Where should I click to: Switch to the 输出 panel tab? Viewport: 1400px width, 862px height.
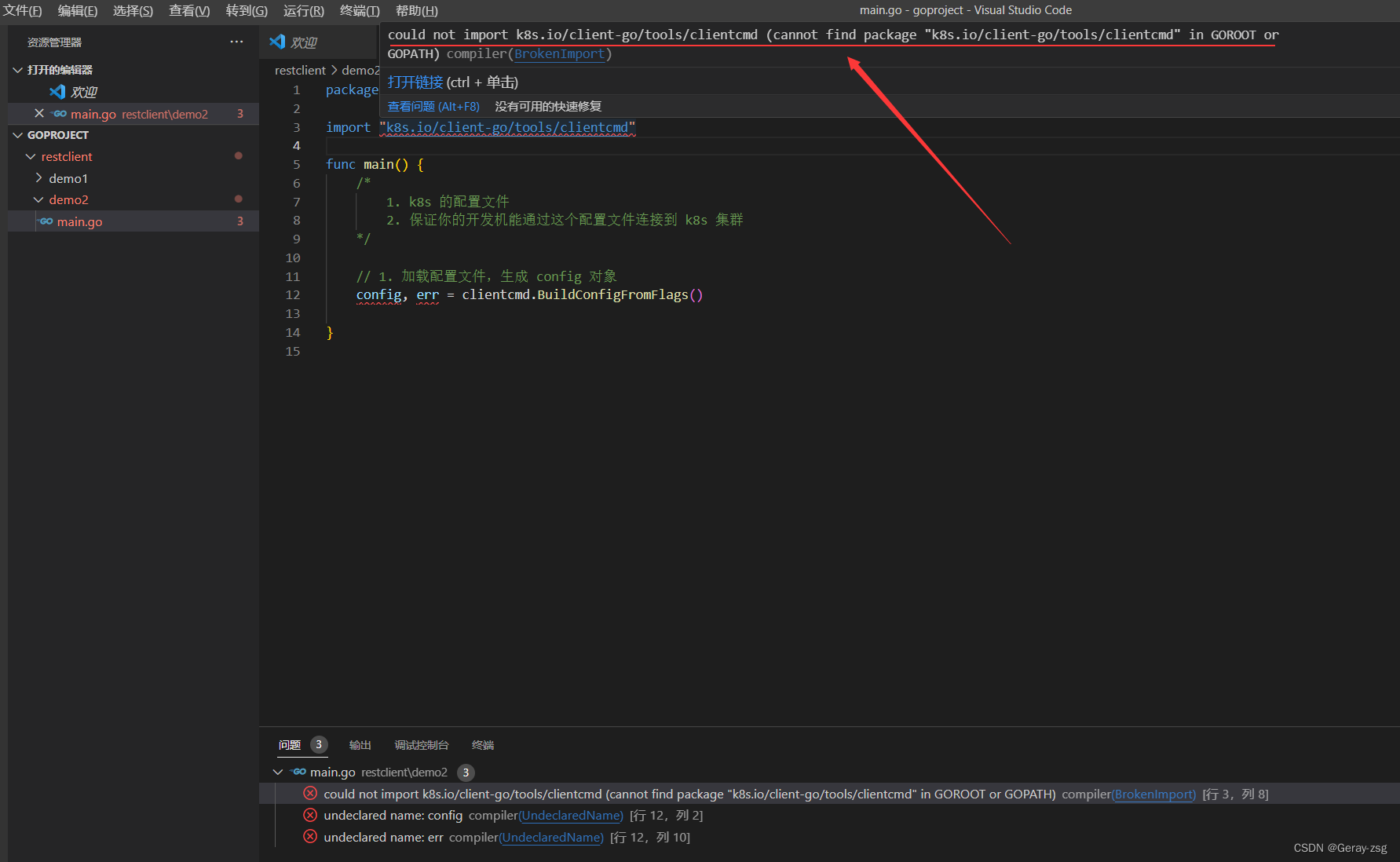click(x=360, y=745)
